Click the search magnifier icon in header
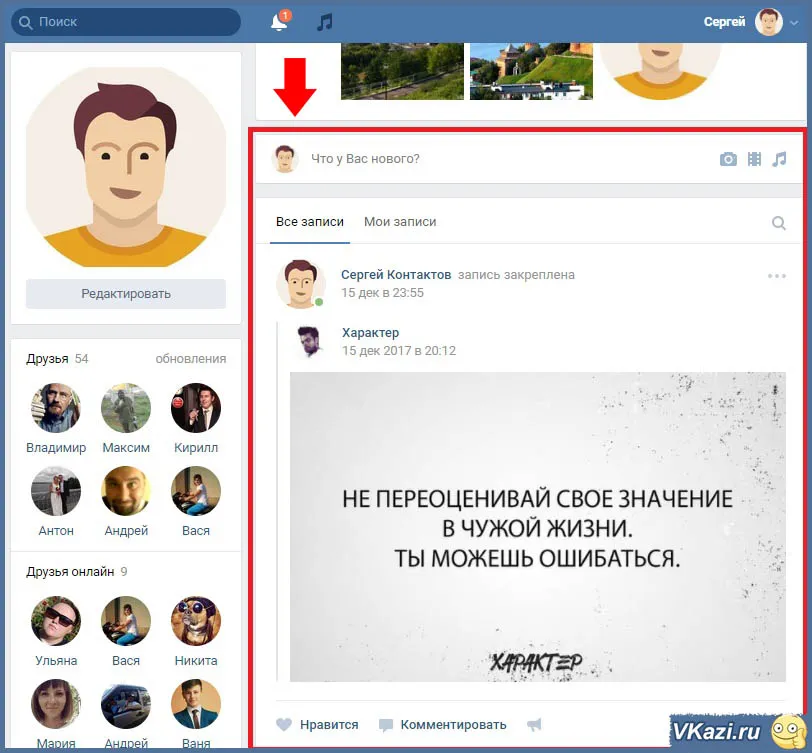This screenshot has width=812, height=753. 25,22
